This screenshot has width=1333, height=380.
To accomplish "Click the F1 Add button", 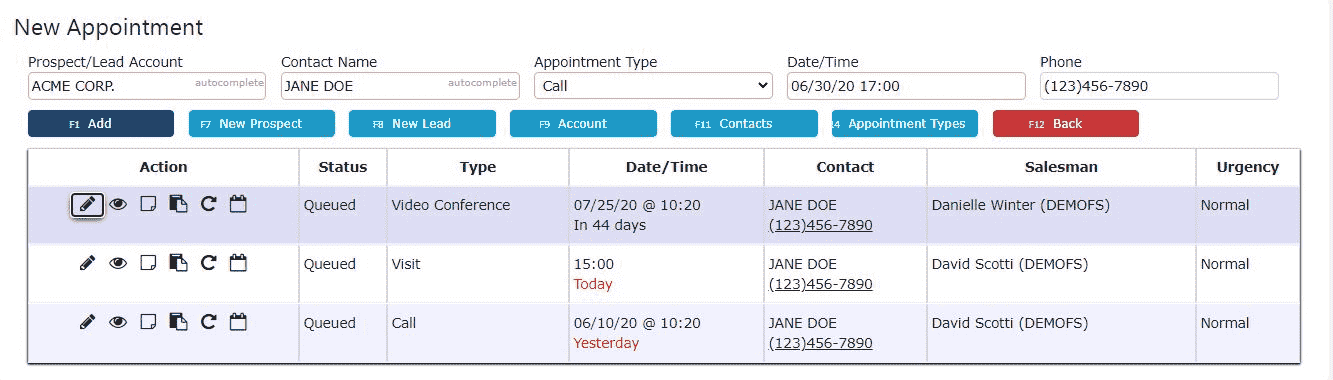I will pyautogui.click(x=101, y=124).
